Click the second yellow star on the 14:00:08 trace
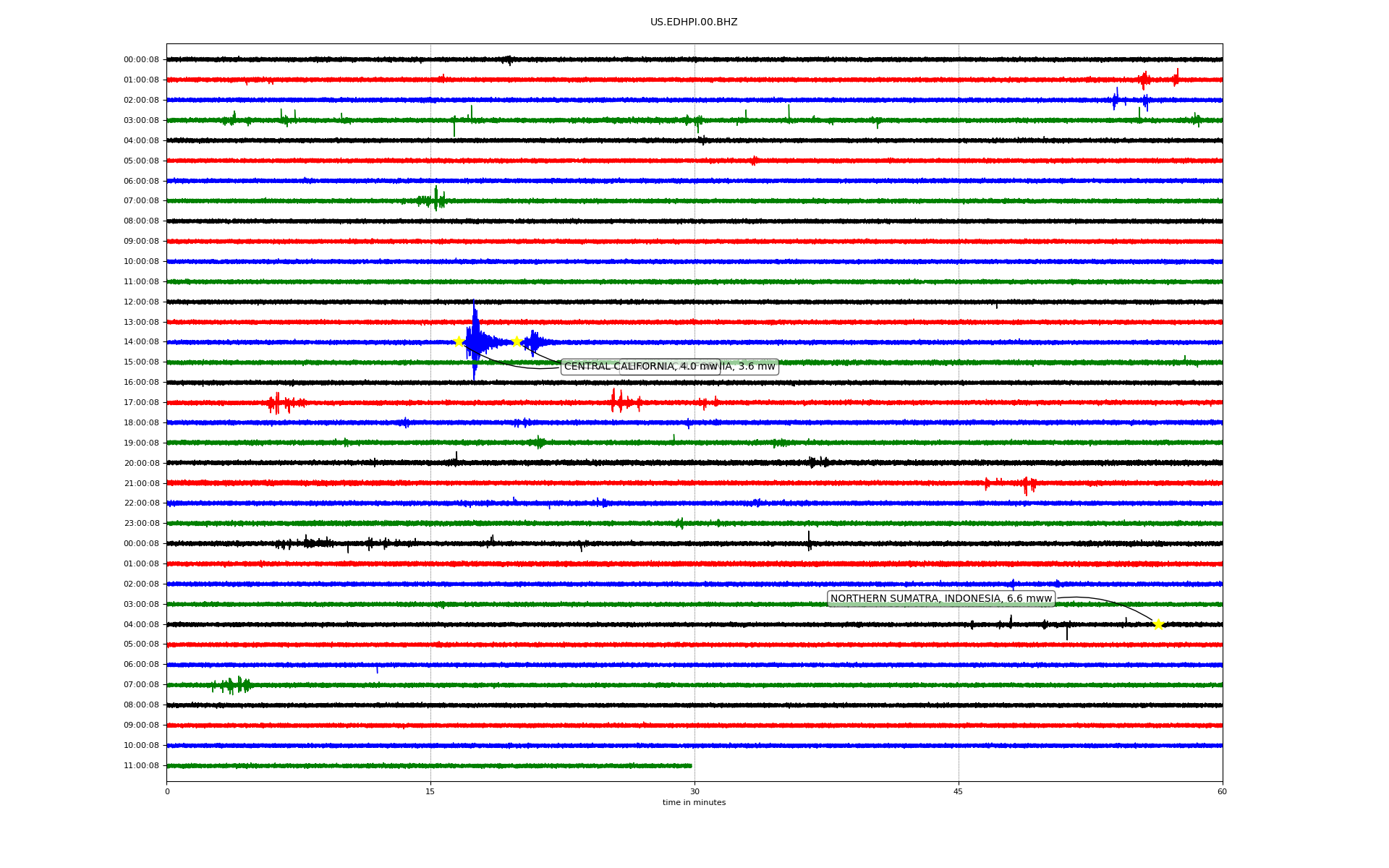The height and width of the screenshot is (868, 1389). 517,341
